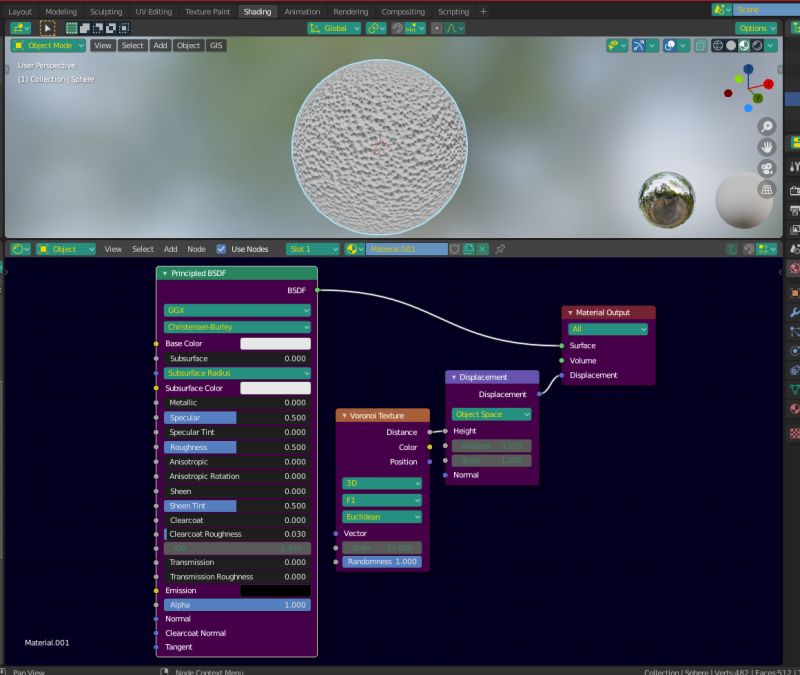Click the pin icon next to Material.001

click(x=499, y=248)
